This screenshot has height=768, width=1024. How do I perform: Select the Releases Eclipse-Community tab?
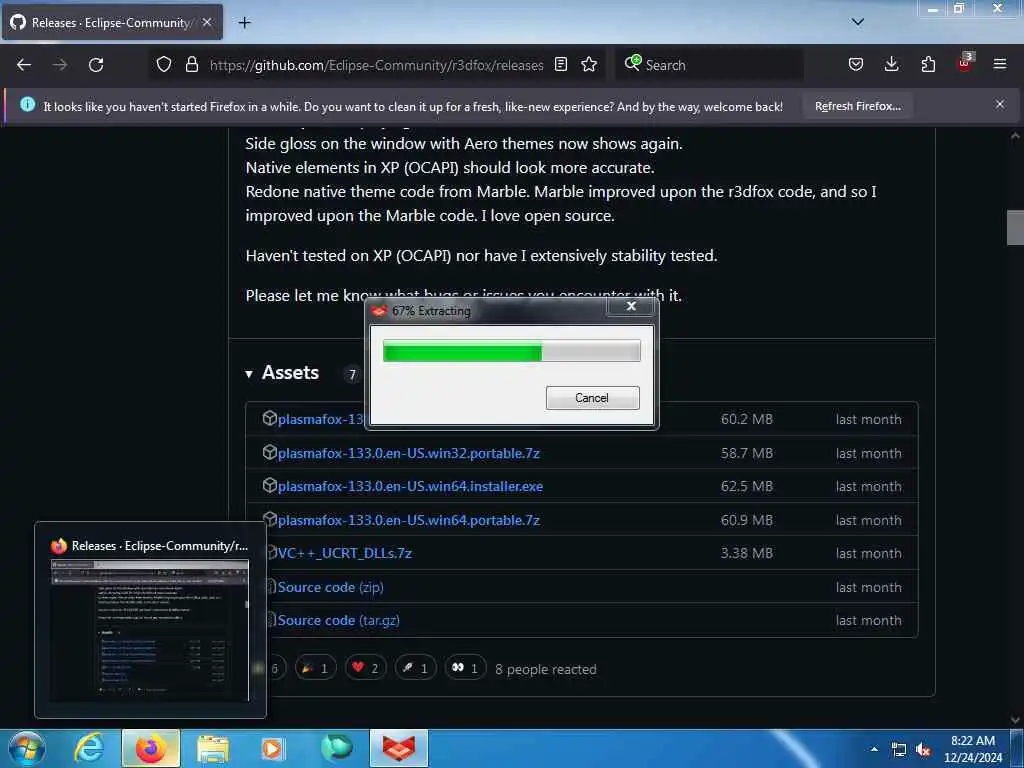click(112, 23)
